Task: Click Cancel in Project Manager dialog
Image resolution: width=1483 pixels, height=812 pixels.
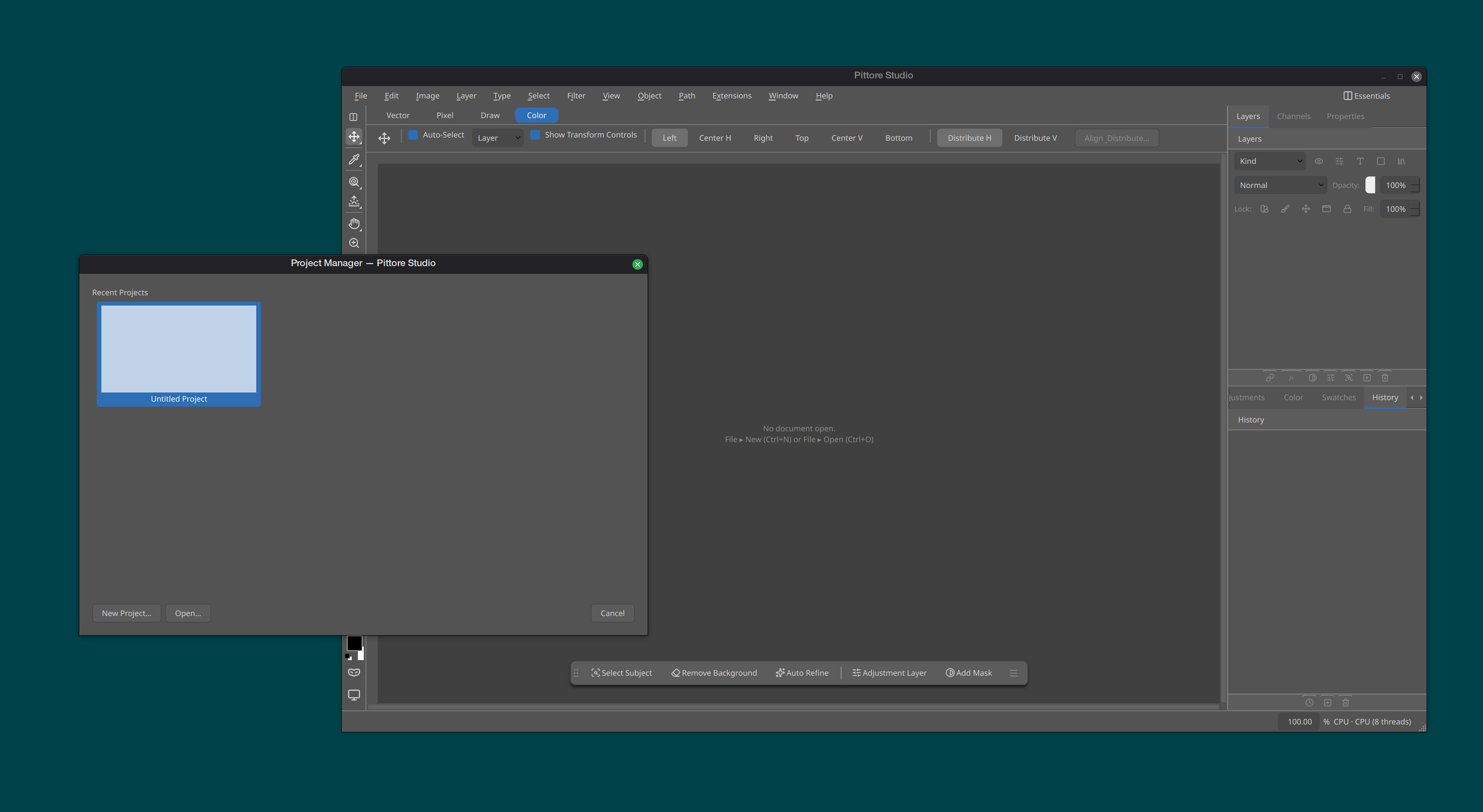Action: tap(613, 613)
